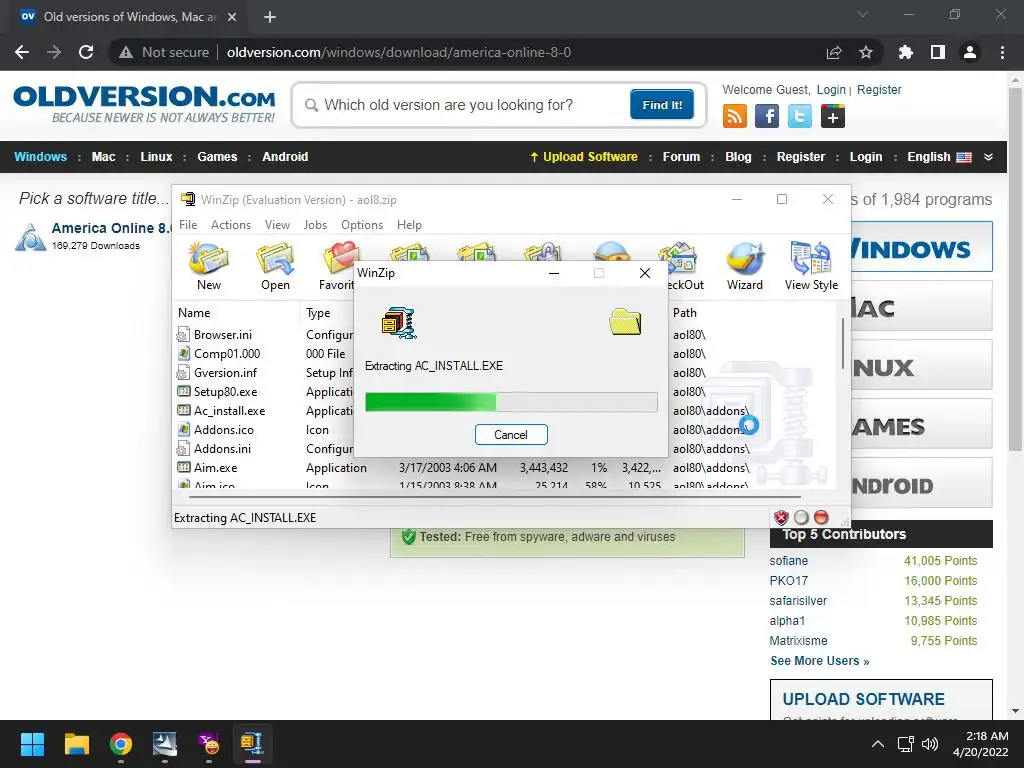Click the WinZip View Style toolbar icon
The image size is (1024, 768).
811,266
